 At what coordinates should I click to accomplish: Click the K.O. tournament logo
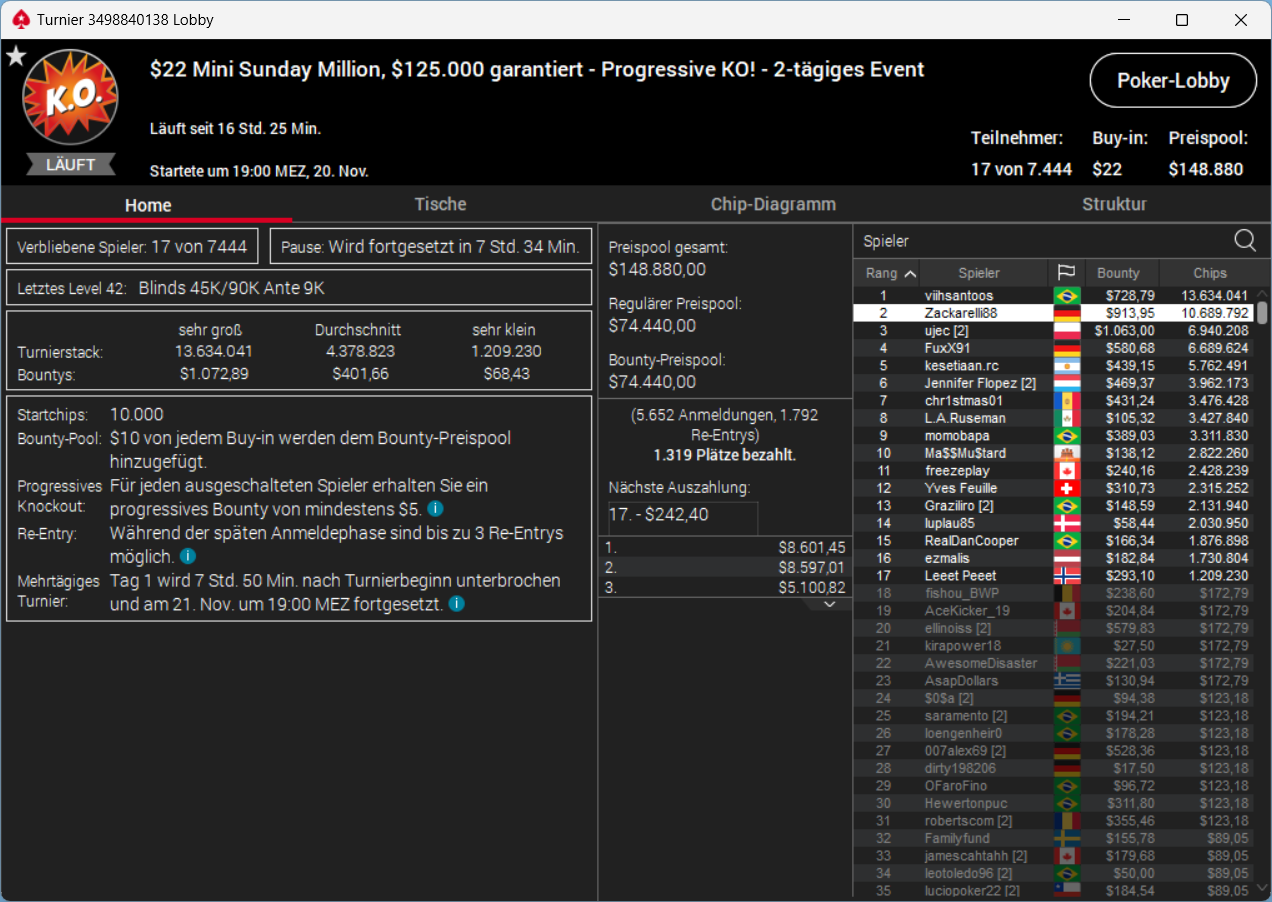coord(71,99)
